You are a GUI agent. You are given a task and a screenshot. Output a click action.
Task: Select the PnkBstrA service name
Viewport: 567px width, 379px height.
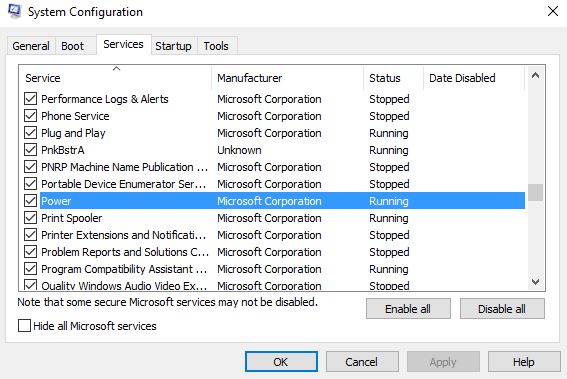[x=63, y=150]
